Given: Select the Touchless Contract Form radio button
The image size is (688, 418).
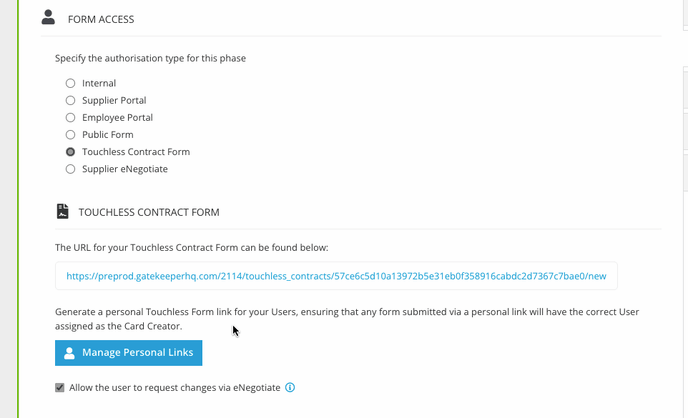Looking at the screenshot, I should [70, 151].
